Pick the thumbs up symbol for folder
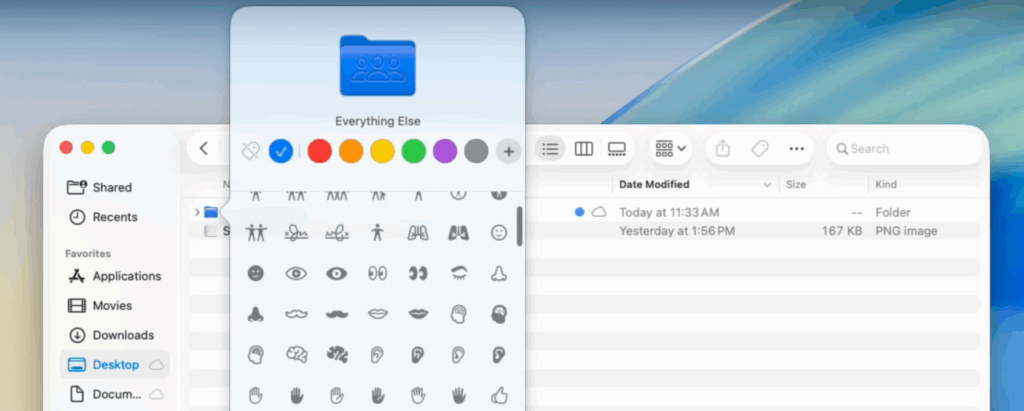The image size is (1024, 411). pyautogui.click(x=498, y=395)
